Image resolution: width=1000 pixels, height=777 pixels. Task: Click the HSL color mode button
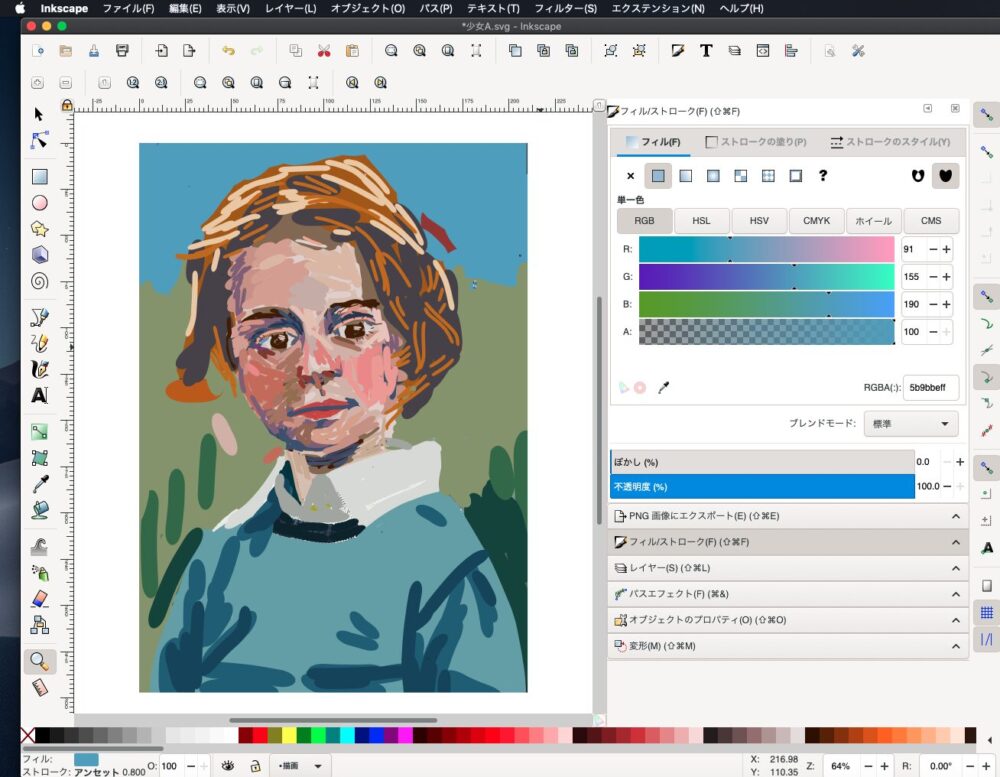point(701,221)
